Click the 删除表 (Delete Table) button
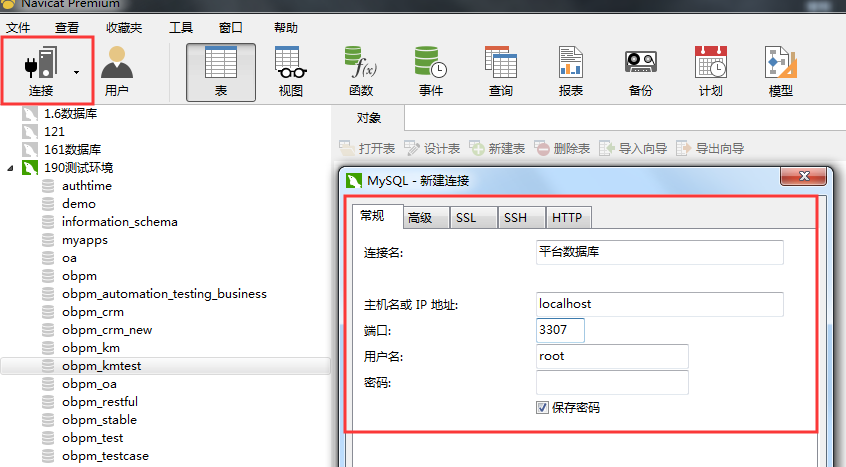 point(562,148)
